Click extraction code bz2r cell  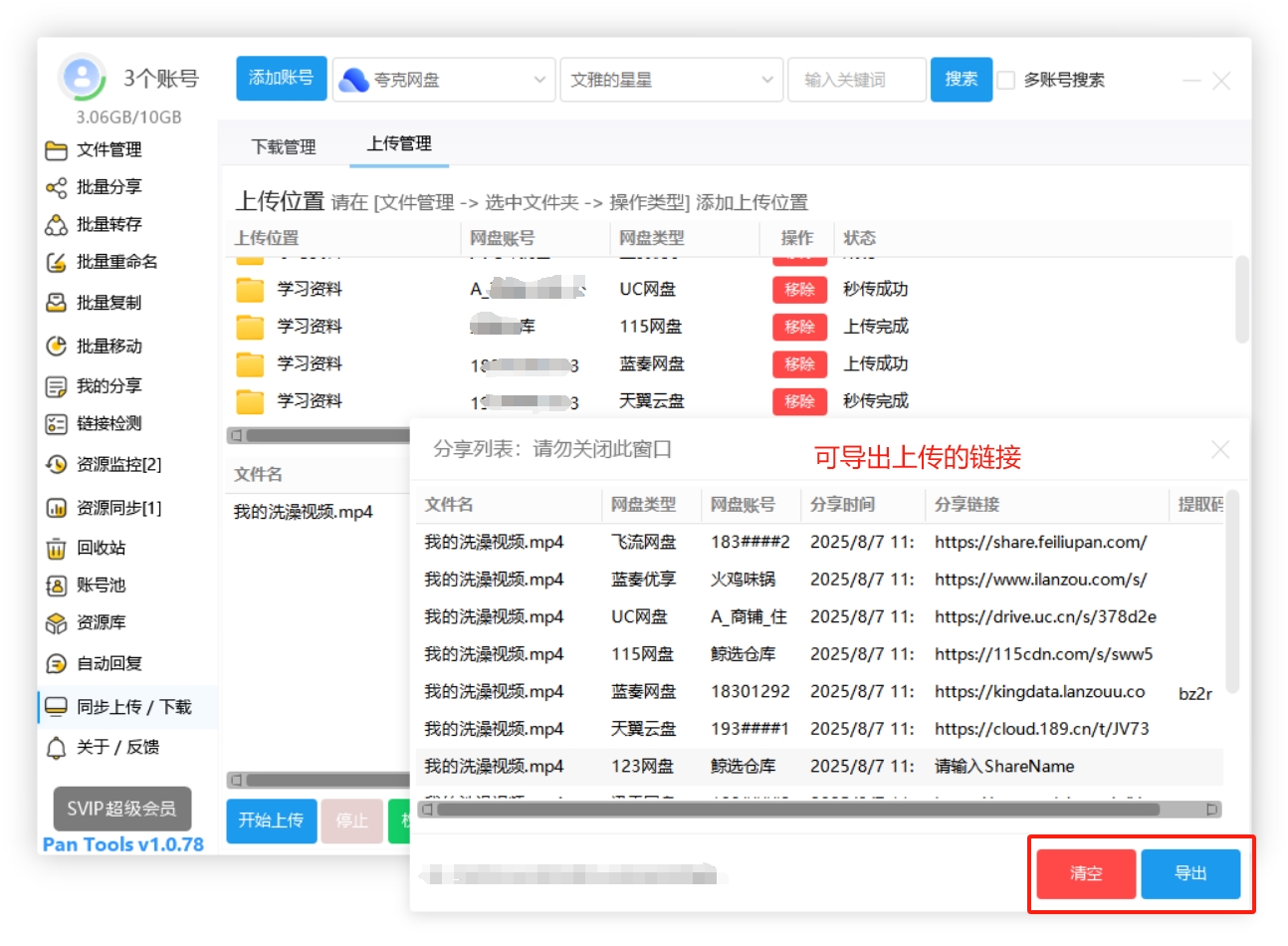[x=1195, y=693]
